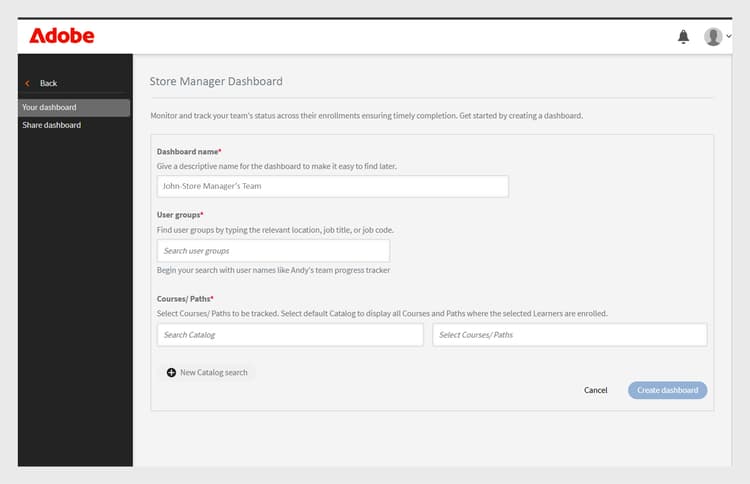This screenshot has height=484, width=750.
Task: Open the Select Courses/ Paths field
Action: click(x=570, y=335)
